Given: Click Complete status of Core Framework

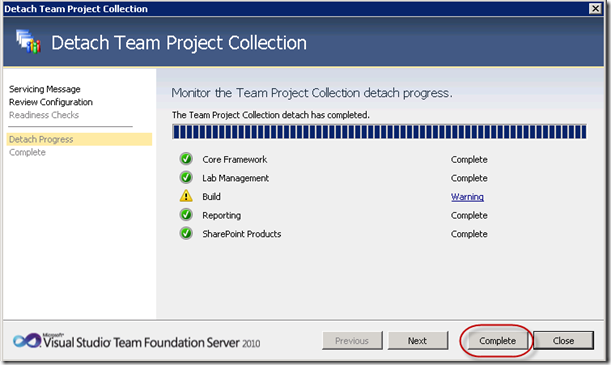Looking at the screenshot, I should (x=469, y=160).
